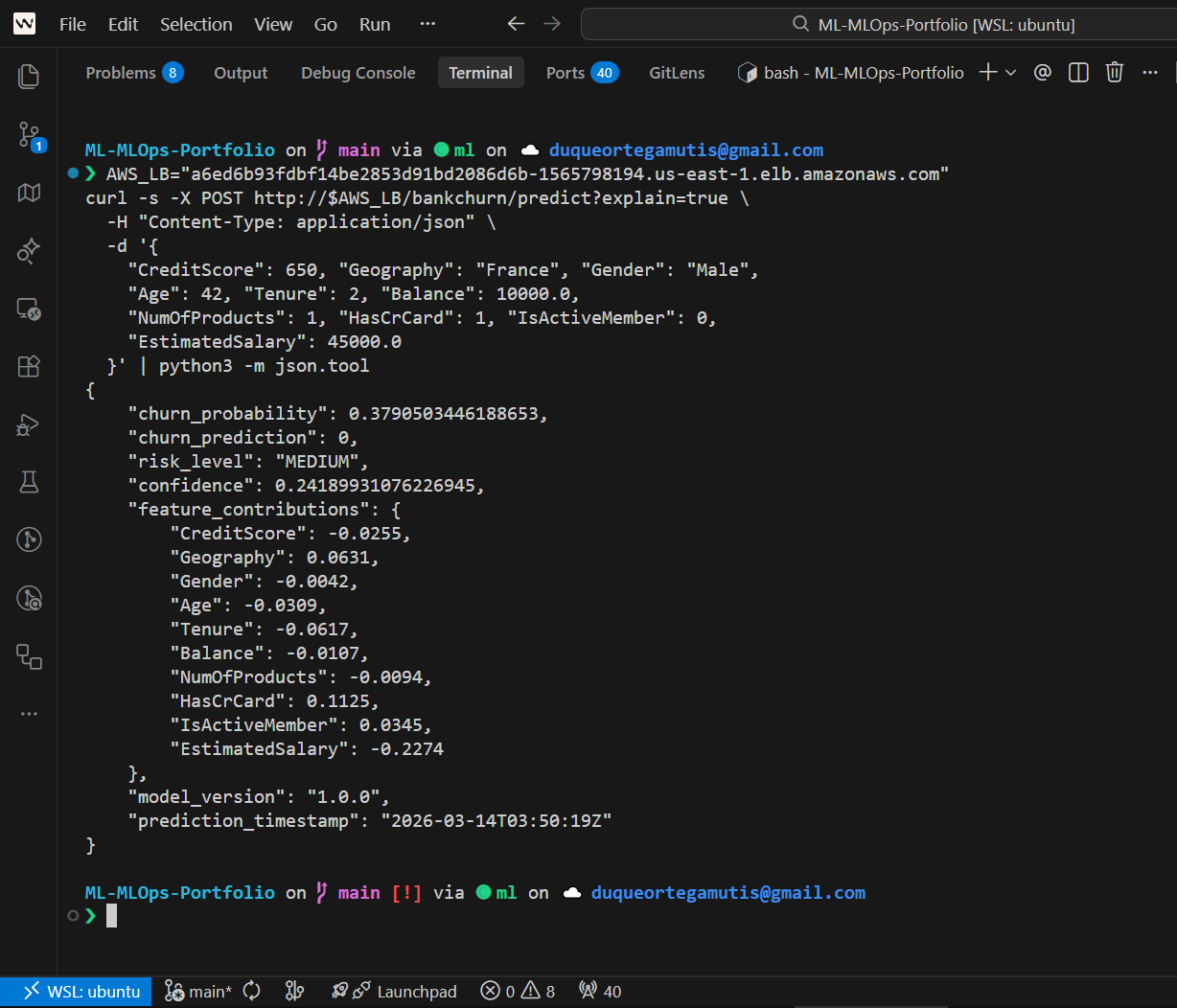This screenshot has width=1177, height=1008.
Task: Open Run and Debug view
Action: (29, 424)
